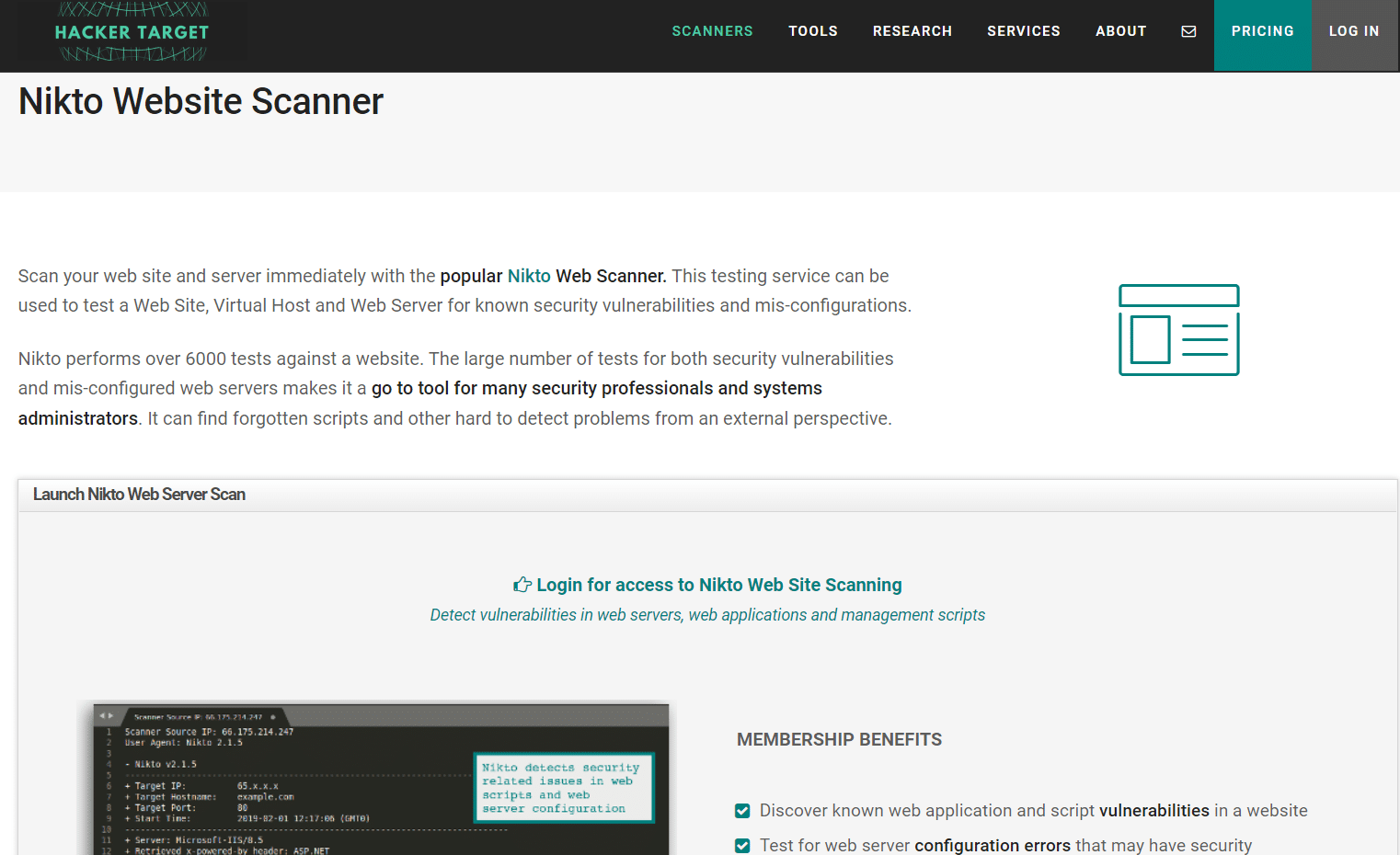The image size is (1400, 855).
Task: Follow the Nikto link in the intro
Action: pyautogui.click(x=529, y=276)
